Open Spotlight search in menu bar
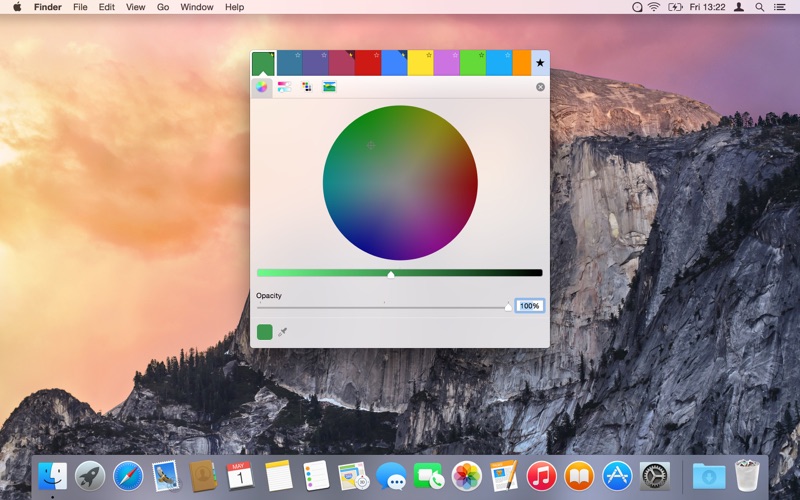 759,7
